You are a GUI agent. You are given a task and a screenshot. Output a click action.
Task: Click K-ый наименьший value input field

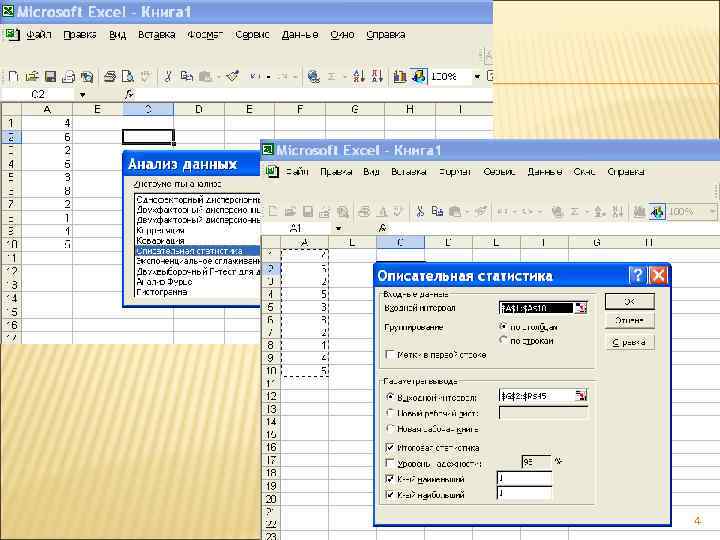click(524, 478)
